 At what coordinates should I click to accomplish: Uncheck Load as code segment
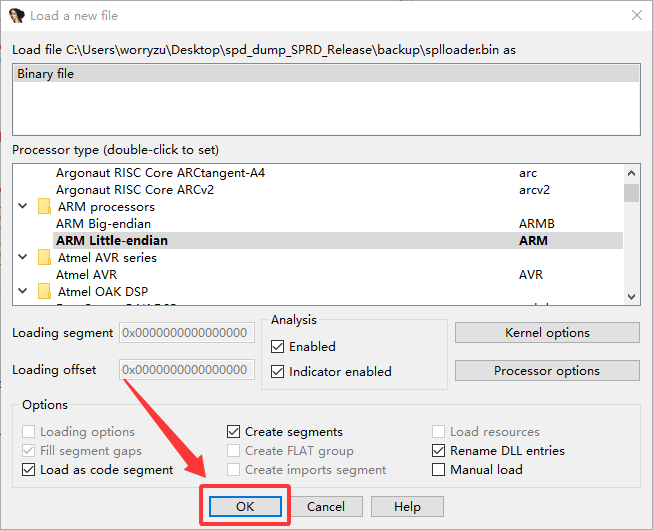click(28, 470)
